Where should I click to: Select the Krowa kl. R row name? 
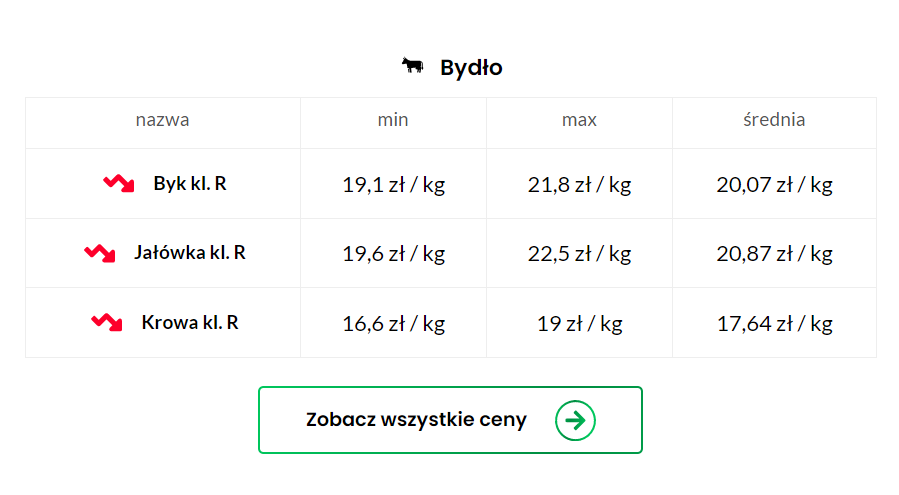190,322
